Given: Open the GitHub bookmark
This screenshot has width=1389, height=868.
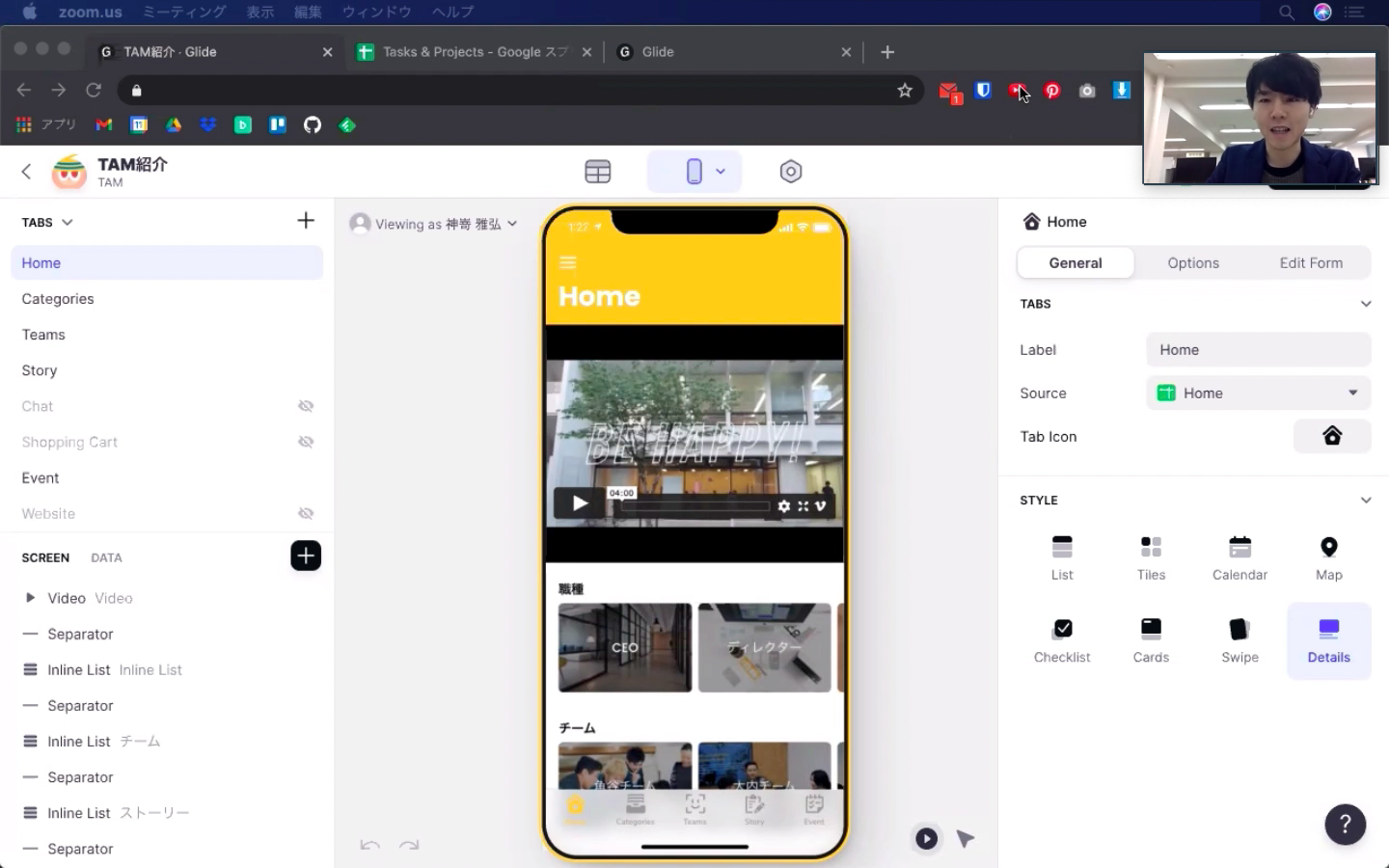Looking at the screenshot, I should tap(313, 125).
